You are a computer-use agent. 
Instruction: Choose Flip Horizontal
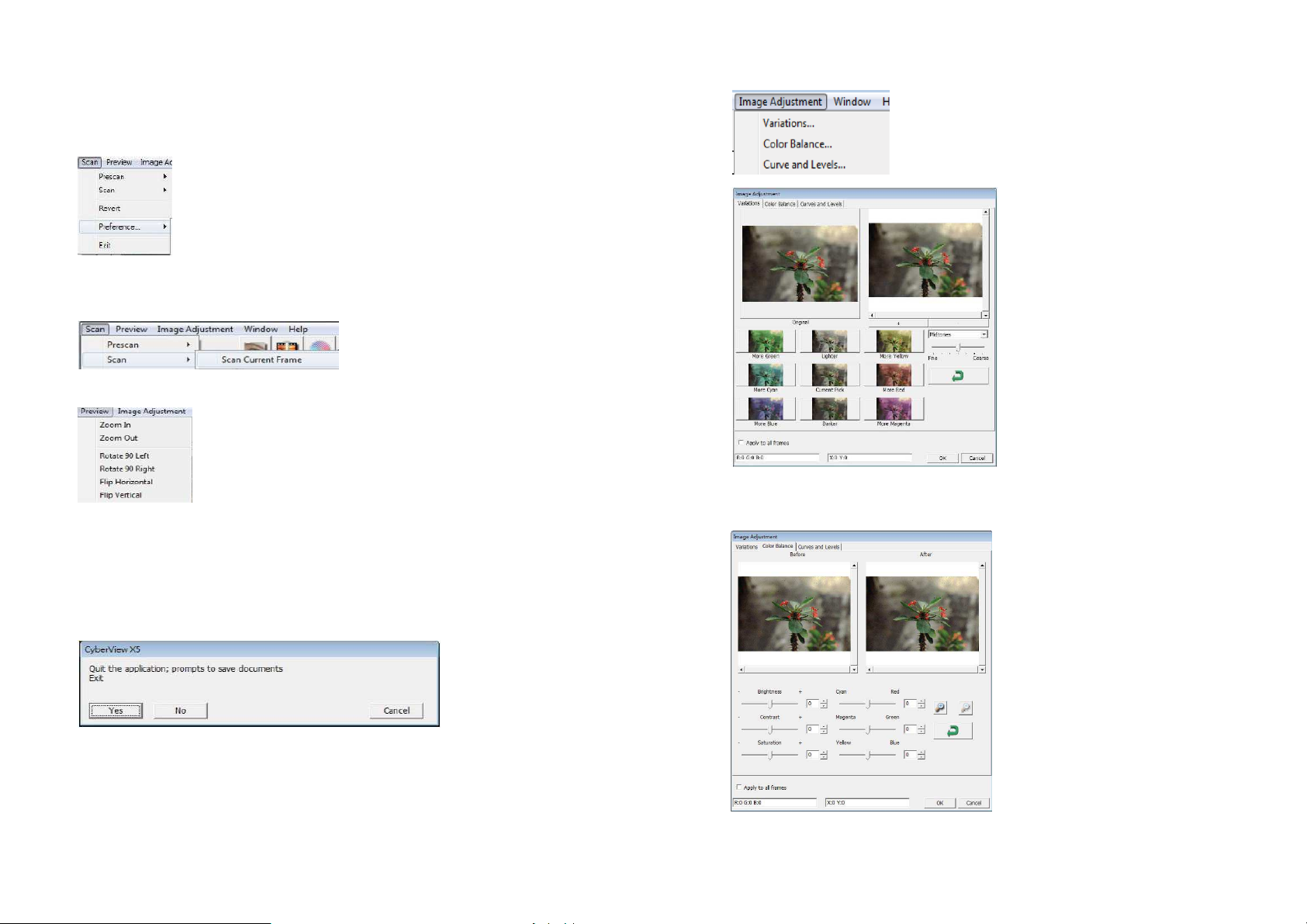(126, 482)
